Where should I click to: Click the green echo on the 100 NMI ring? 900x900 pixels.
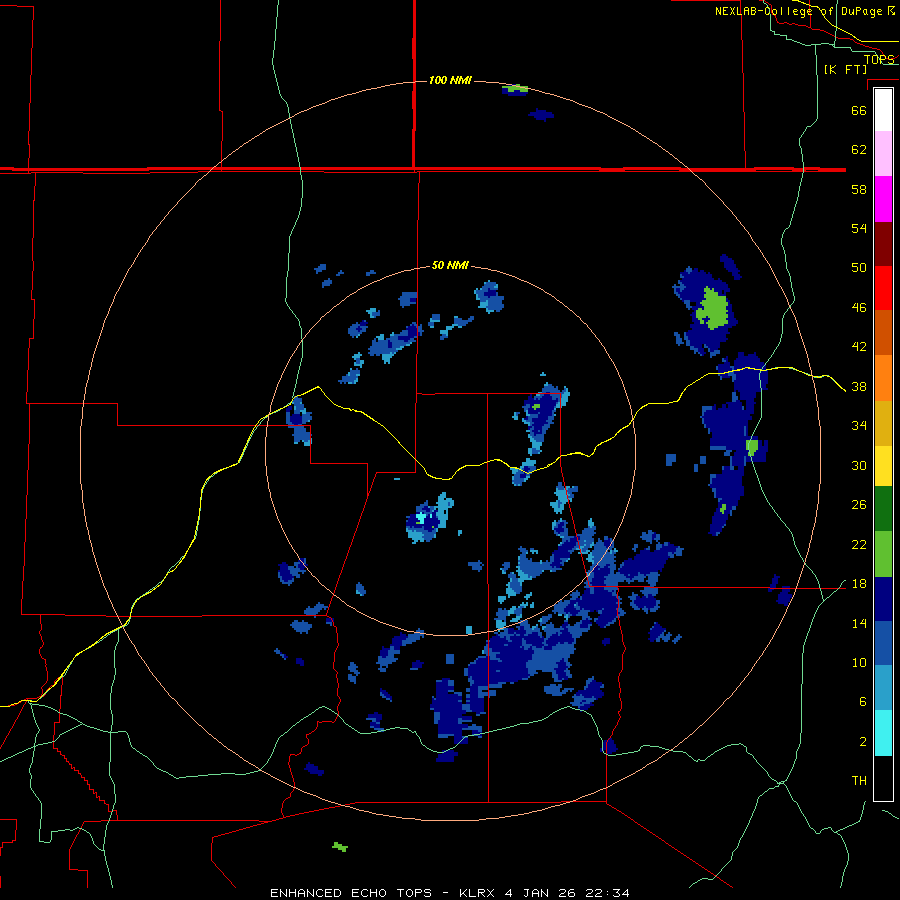coord(516,88)
